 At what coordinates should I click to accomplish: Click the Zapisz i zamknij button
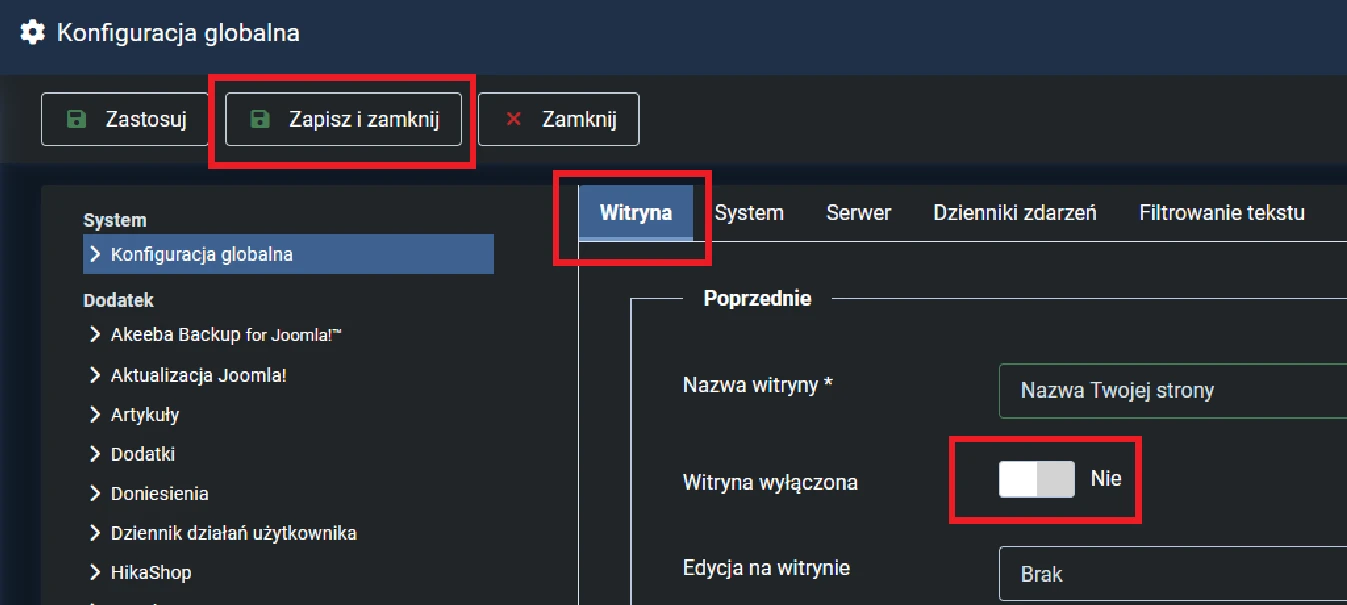click(x=344, y=120)
